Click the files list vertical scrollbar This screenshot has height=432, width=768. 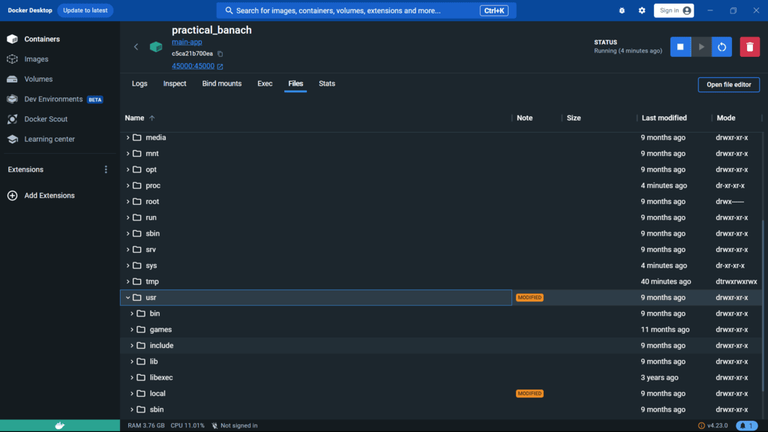pyautogui.click(x=763, y=306)
